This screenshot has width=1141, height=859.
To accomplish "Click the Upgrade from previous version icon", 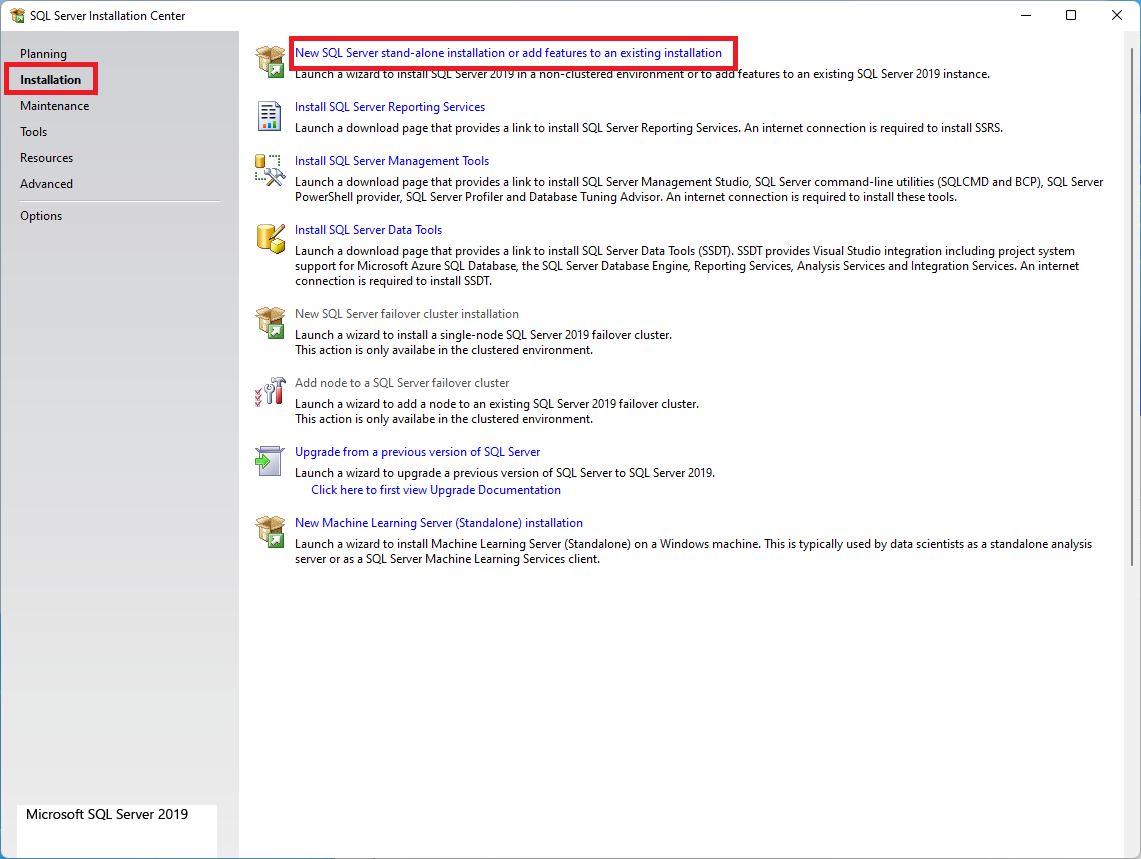I will 269,460.
